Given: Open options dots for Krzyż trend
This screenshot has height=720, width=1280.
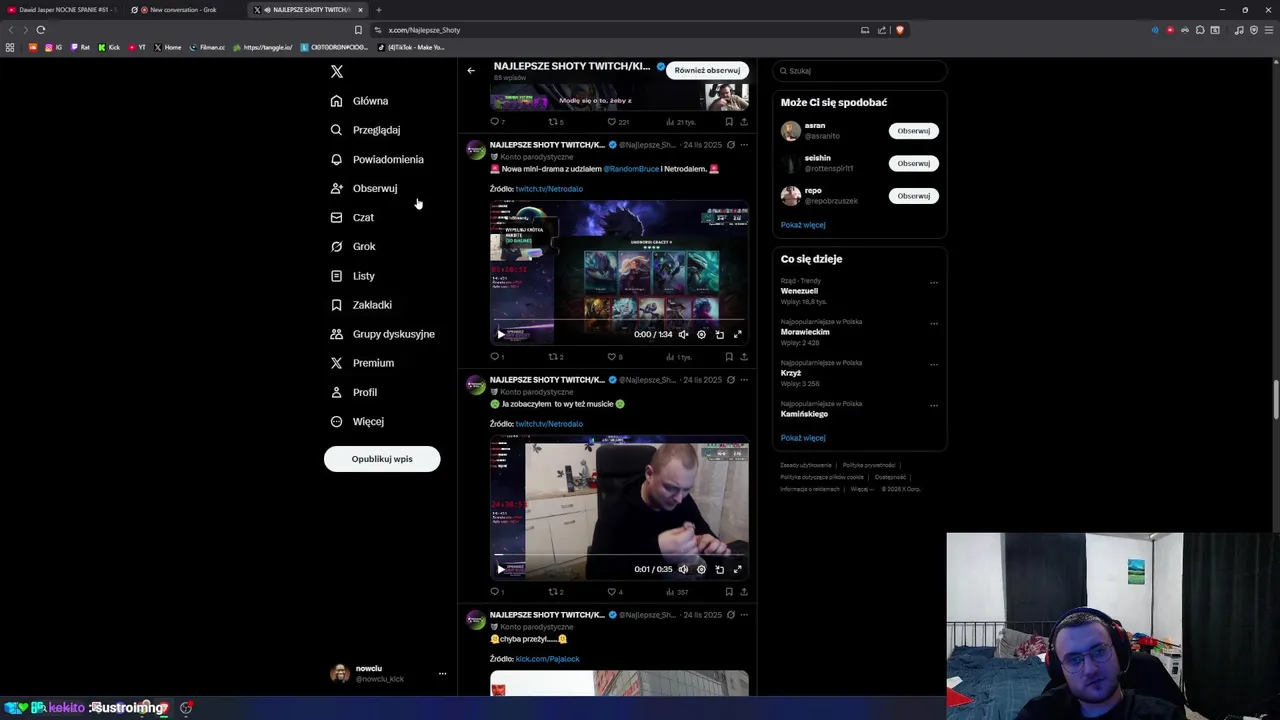Looking at the screenshot, I should coord(934,365).
